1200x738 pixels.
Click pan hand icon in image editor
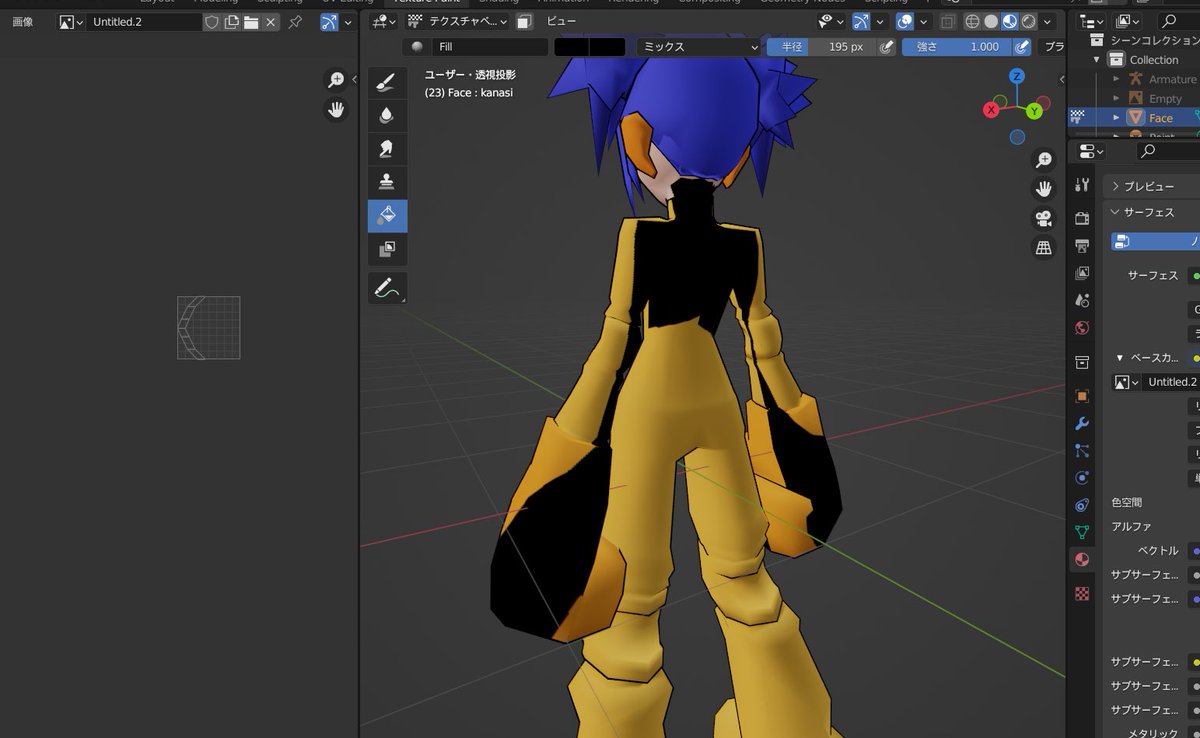(x=336, y=110)
